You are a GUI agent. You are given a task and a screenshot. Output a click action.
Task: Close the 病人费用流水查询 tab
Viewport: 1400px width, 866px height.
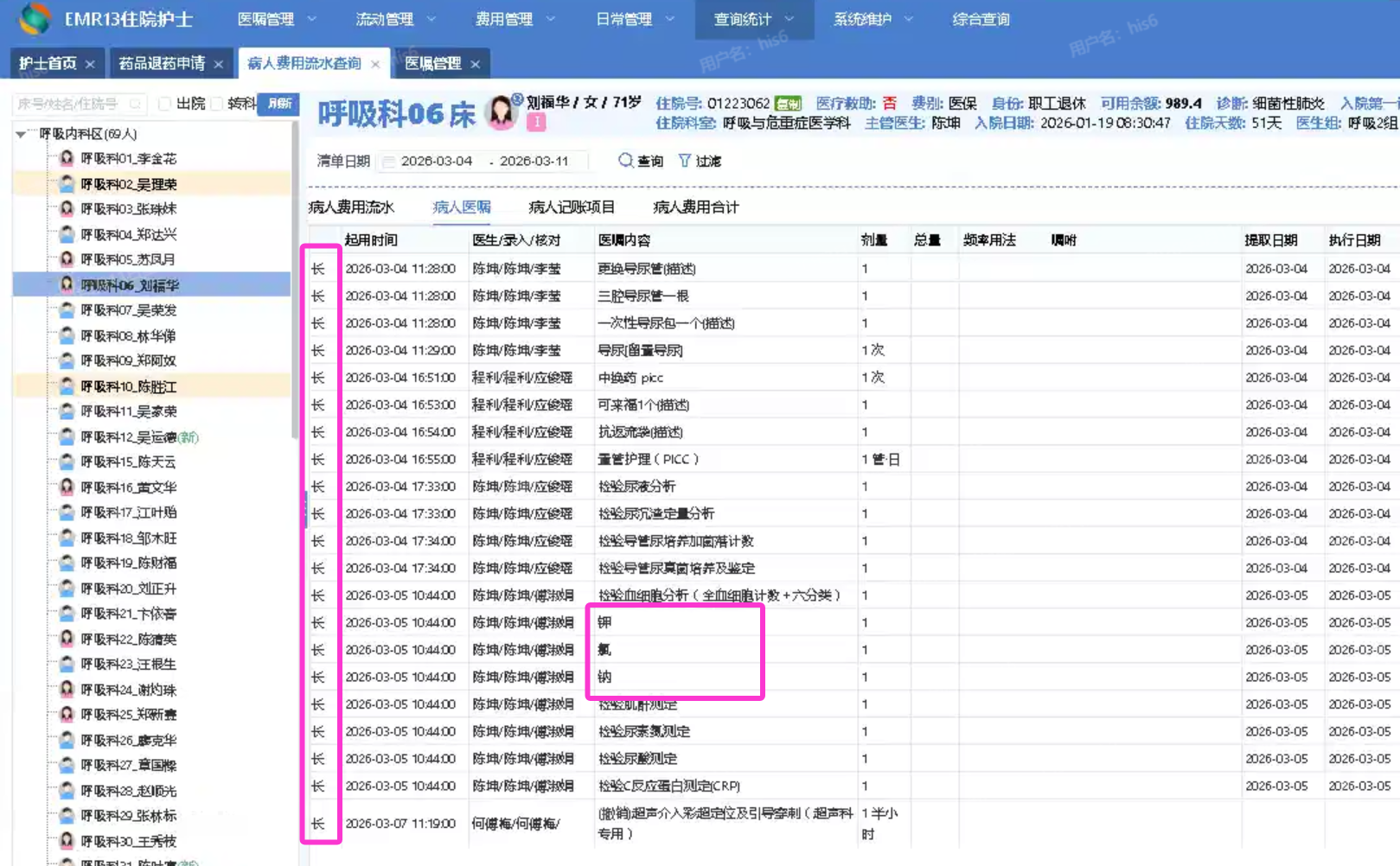[x=375, y=64]
